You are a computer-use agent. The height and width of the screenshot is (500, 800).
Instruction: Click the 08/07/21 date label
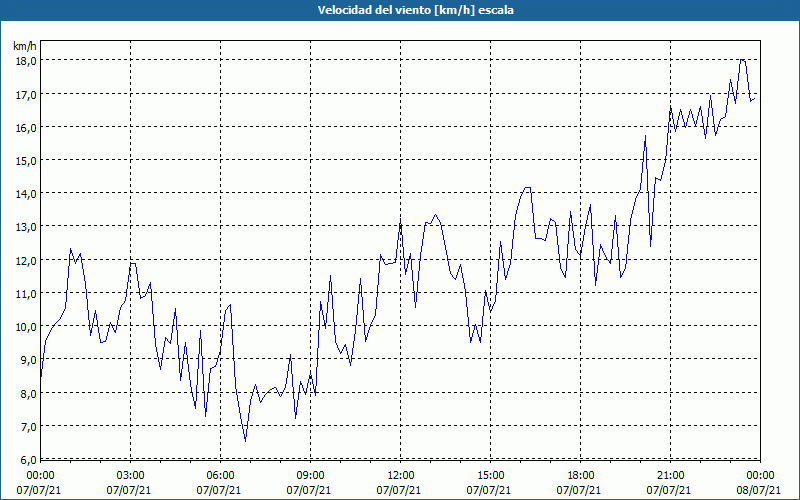761,490
